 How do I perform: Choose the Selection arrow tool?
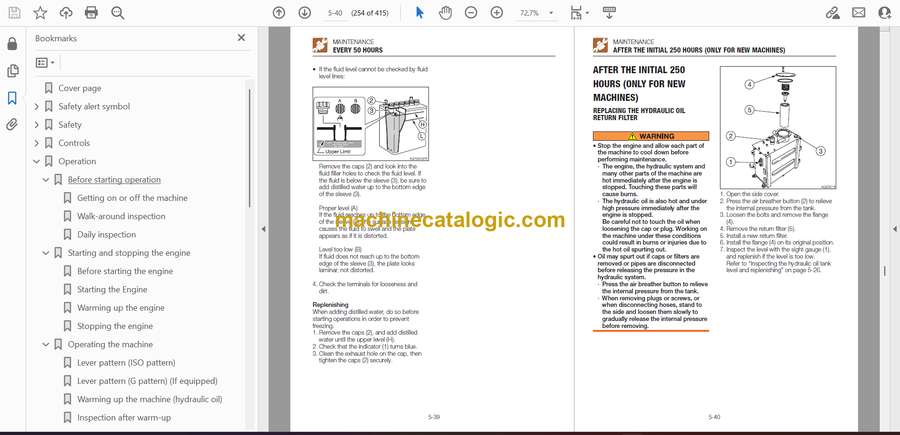point(420,13)
